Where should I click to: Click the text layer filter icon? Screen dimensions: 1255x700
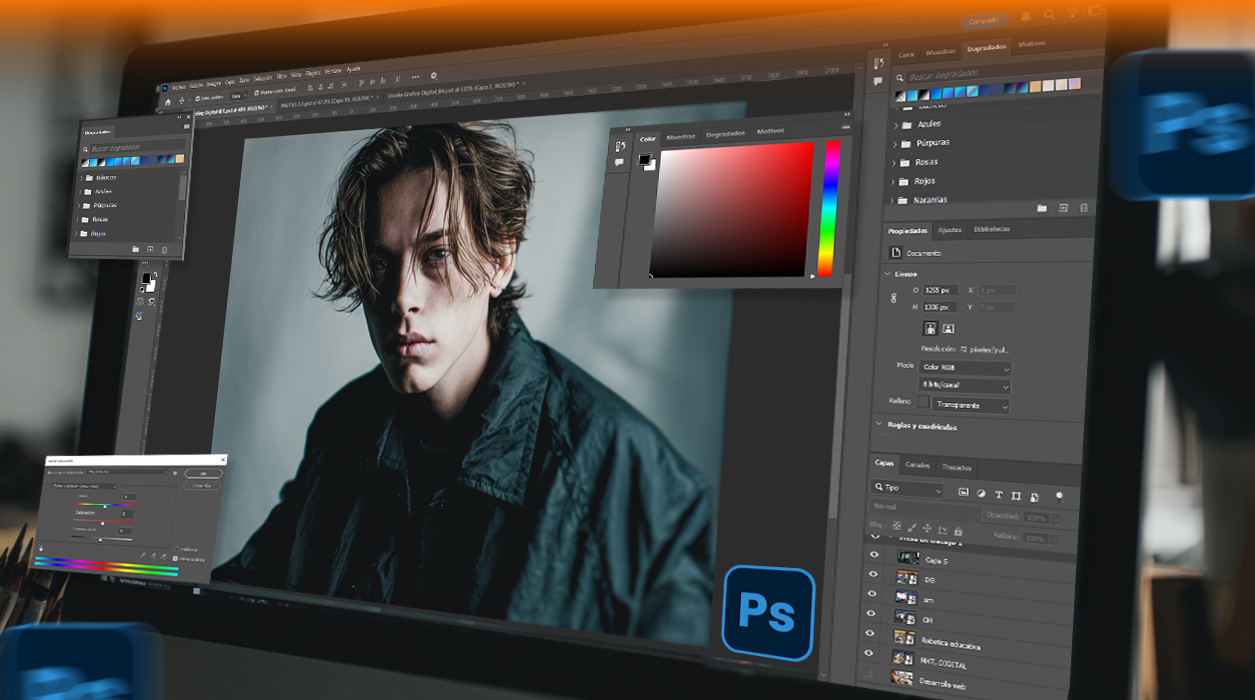point(998,494)
